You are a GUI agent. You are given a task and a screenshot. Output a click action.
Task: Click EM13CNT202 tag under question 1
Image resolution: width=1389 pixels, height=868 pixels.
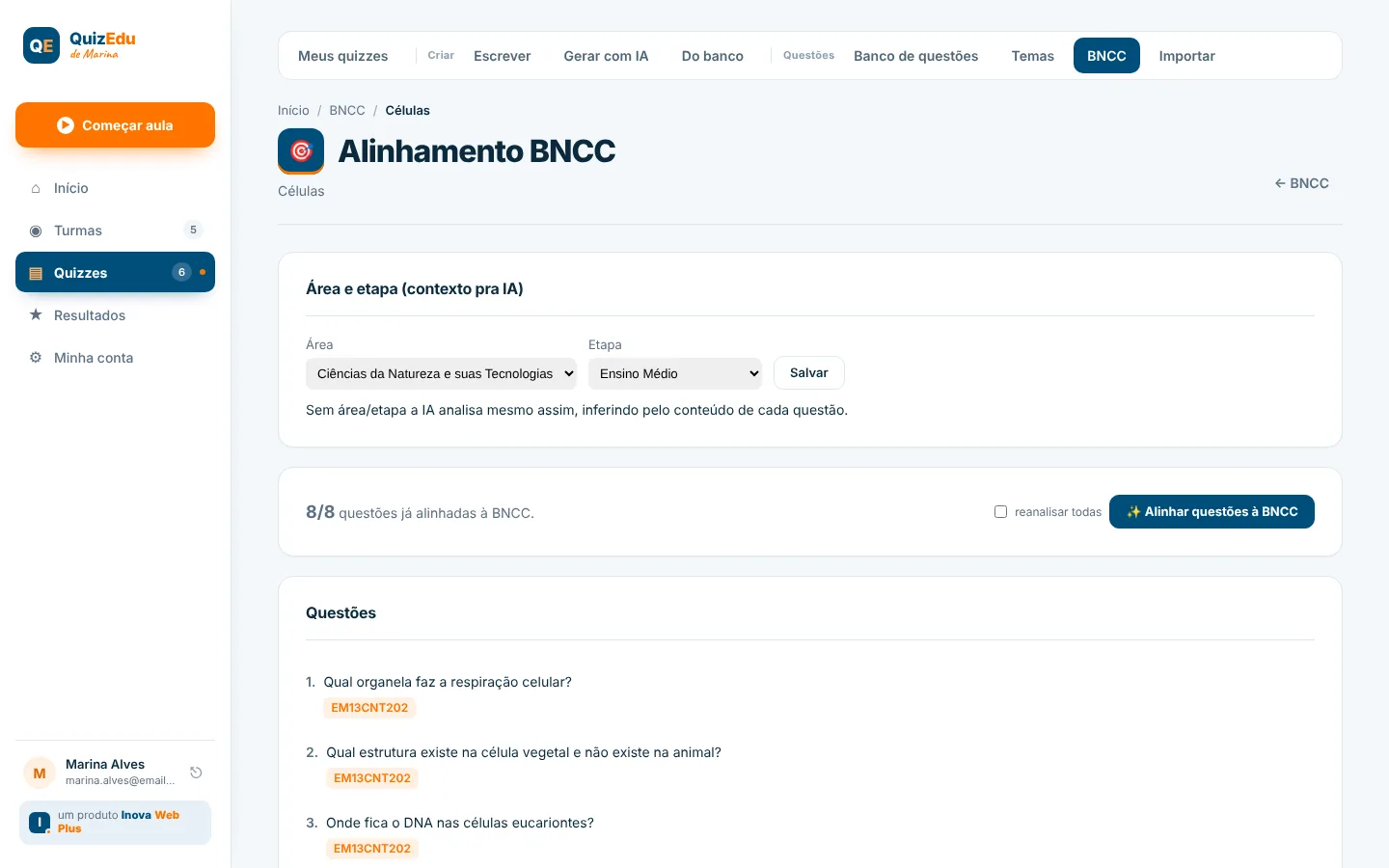click(369, 708)
